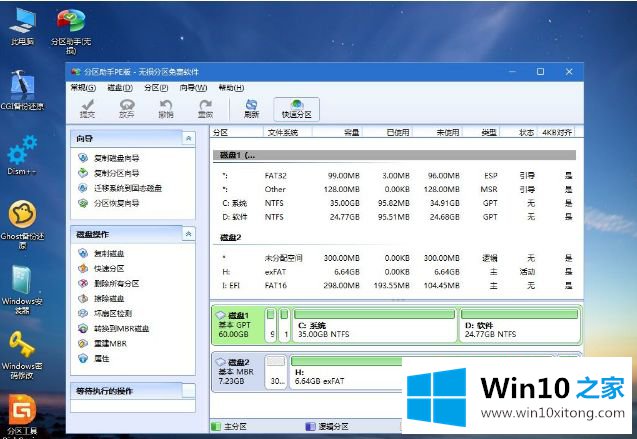The width and height of the screenshot is (637, 439).
Task: Click the 4KB对齐 column header
Action: point(556,132)
